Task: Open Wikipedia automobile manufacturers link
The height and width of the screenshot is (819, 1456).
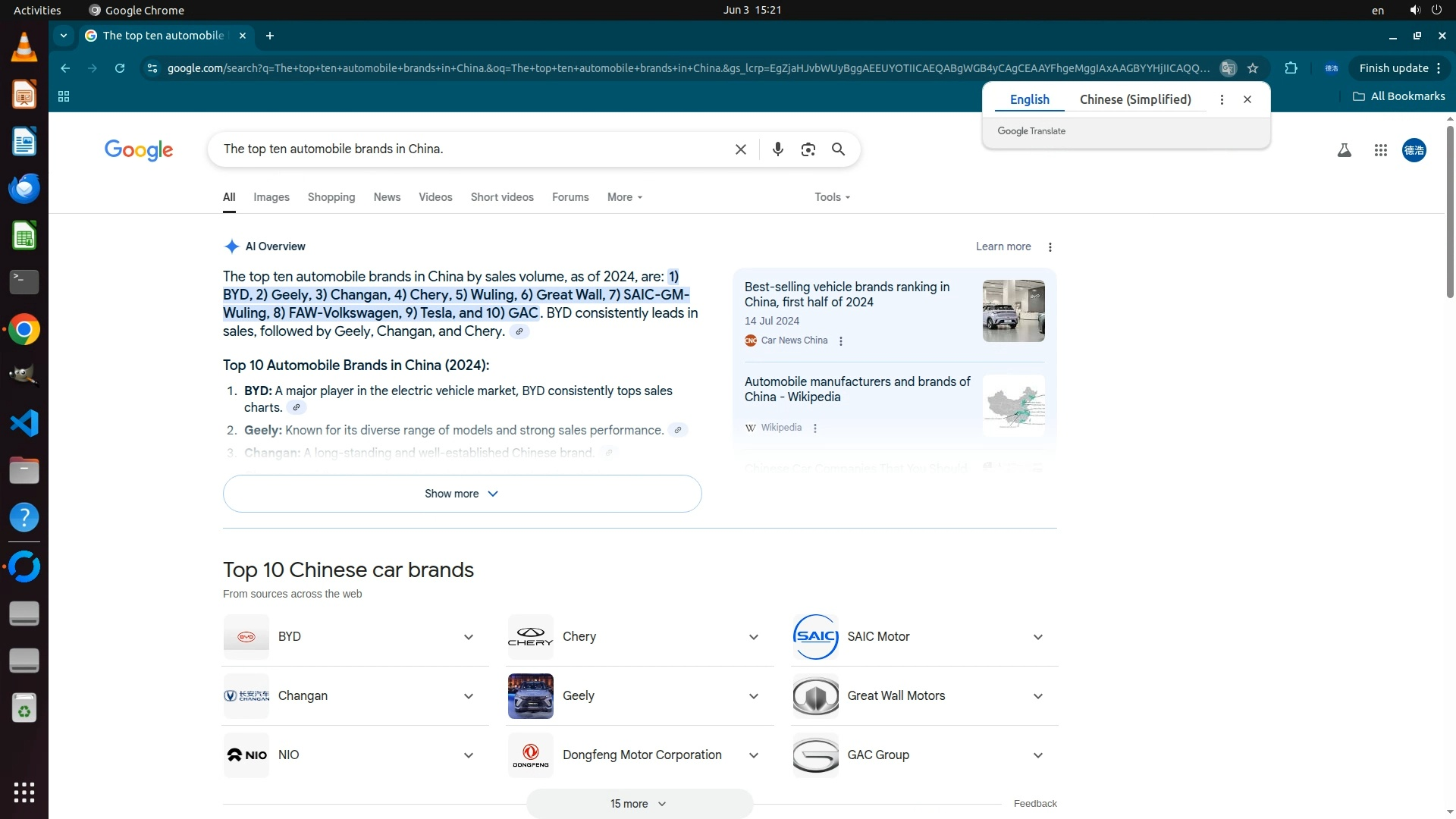Action: [x=857, y=389]
